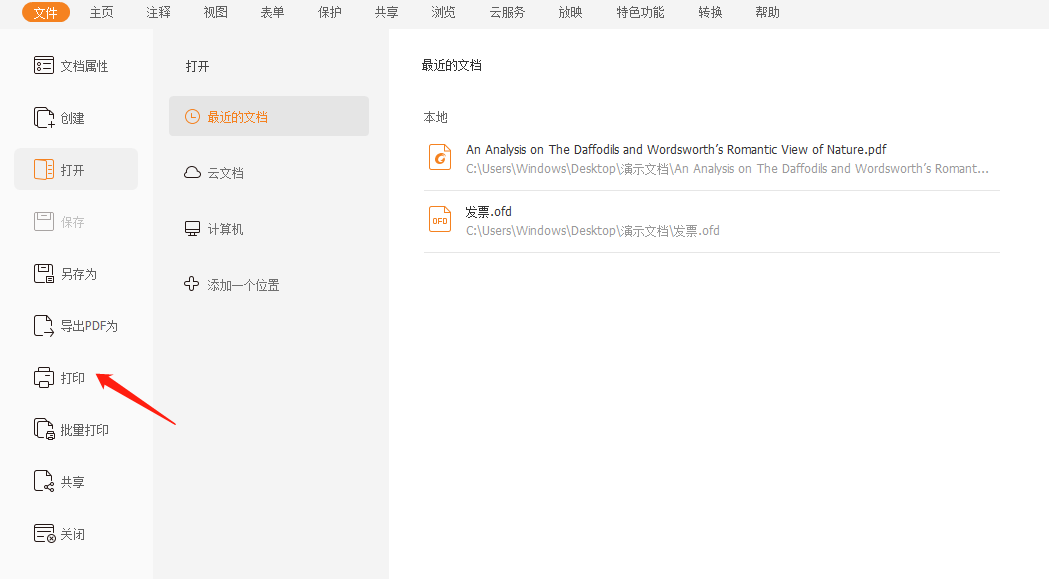The width and height of the screenshot is (1049, 579).
Task: Open the 转换 conversion tab
Action: click(x=710, y=12)
